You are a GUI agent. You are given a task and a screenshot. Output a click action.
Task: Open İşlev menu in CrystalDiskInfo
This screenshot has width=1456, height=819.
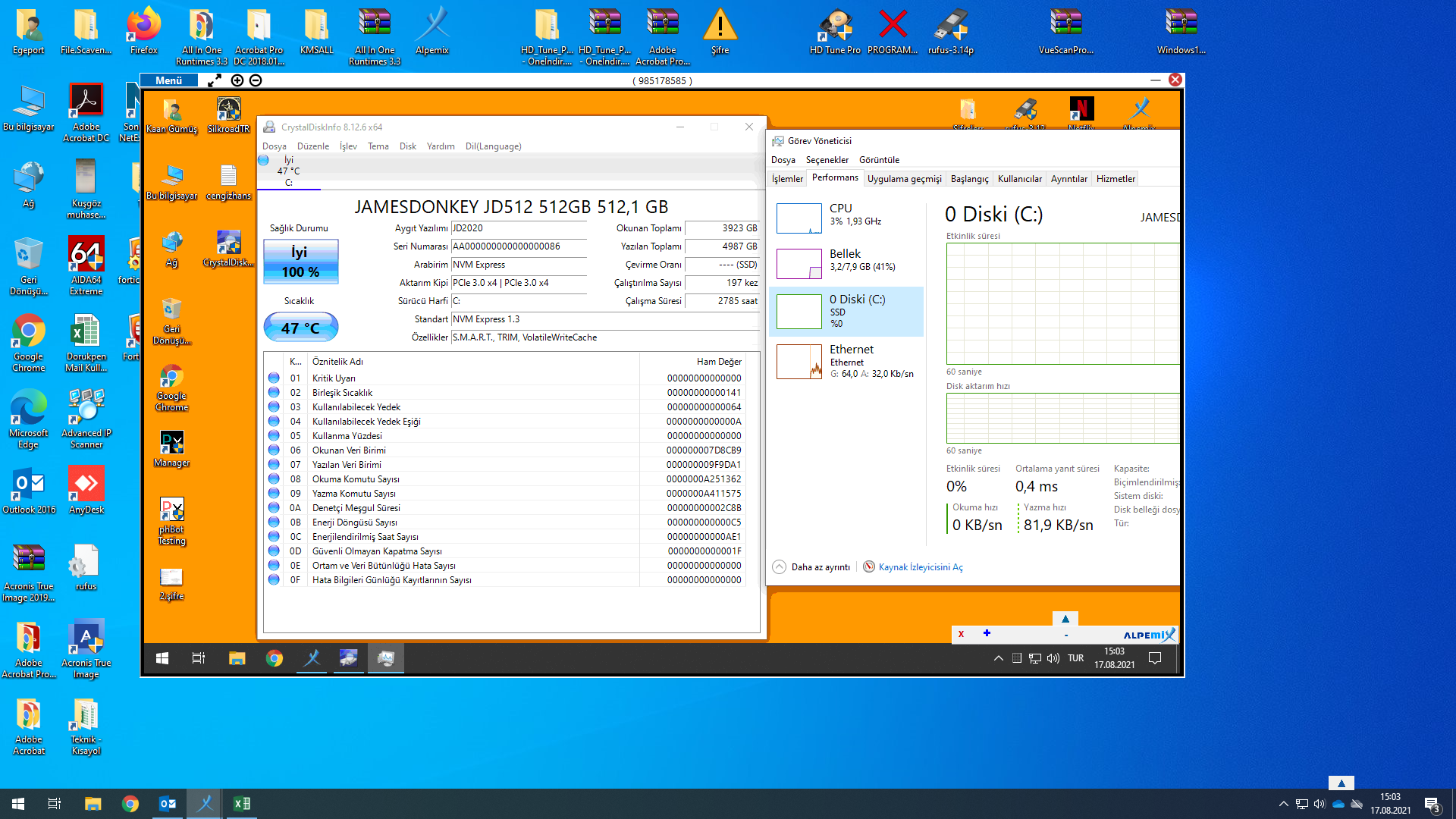[348, 146]
